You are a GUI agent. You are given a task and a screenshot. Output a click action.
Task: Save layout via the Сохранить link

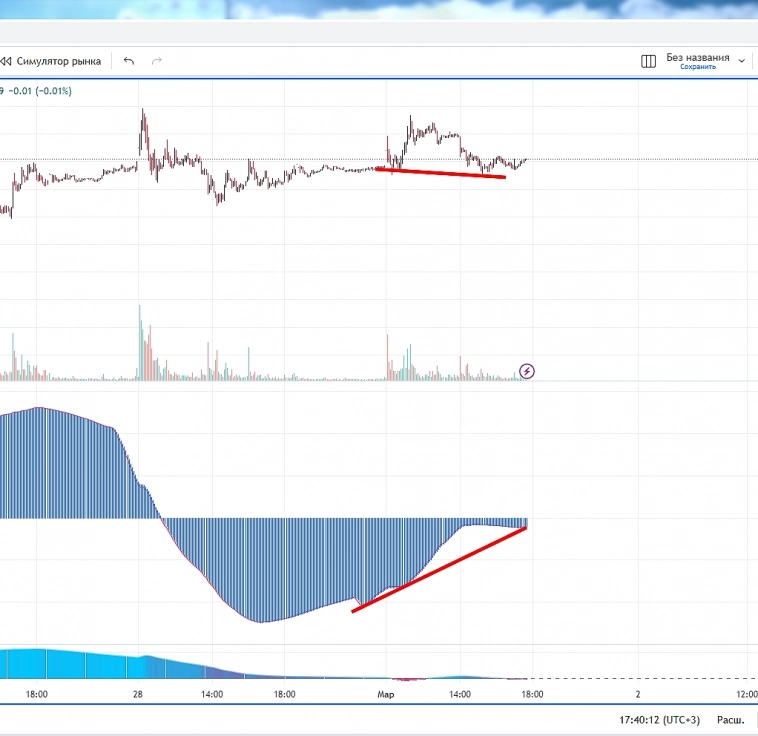697,67
